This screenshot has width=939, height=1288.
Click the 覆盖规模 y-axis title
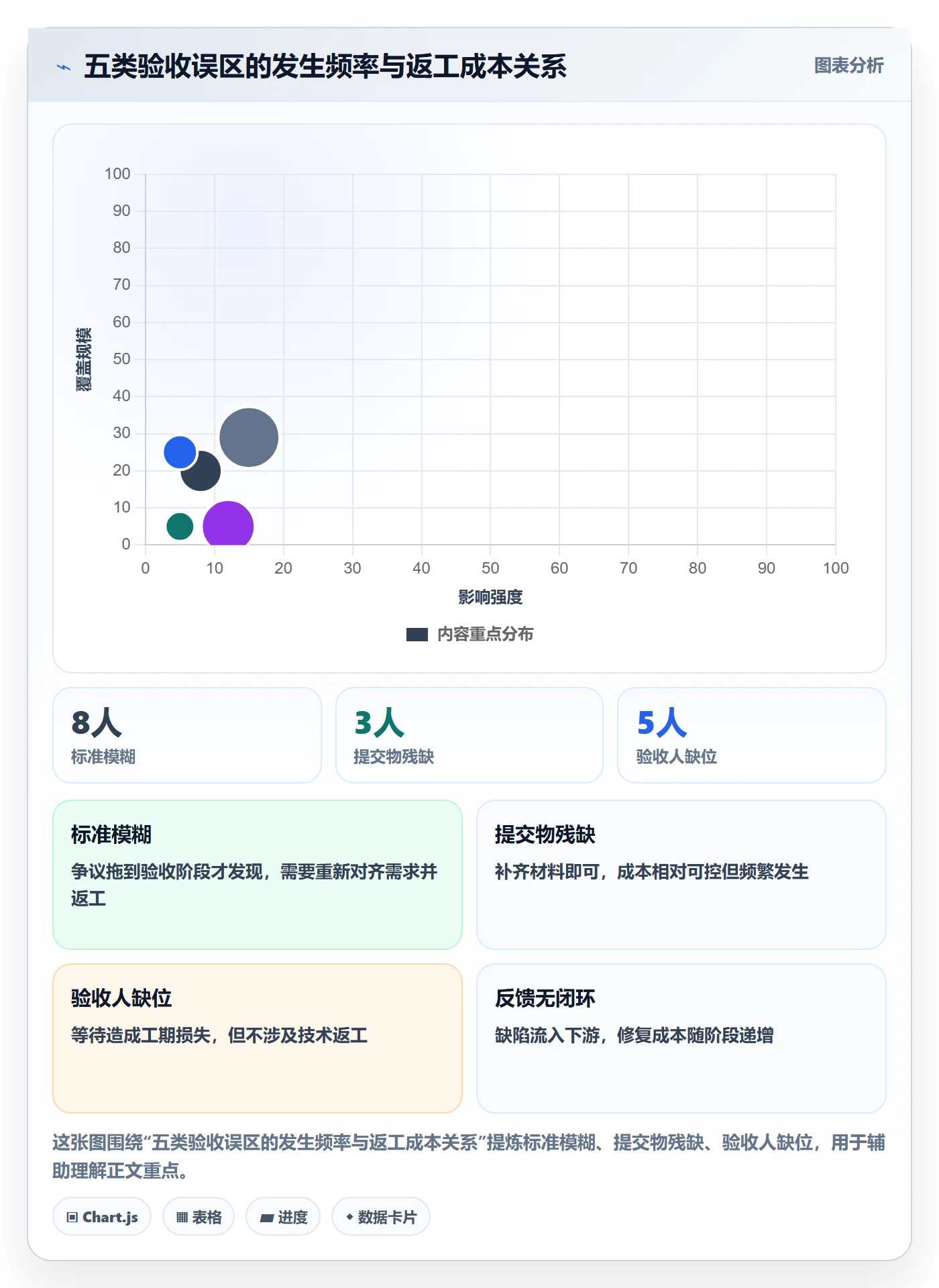84,360
